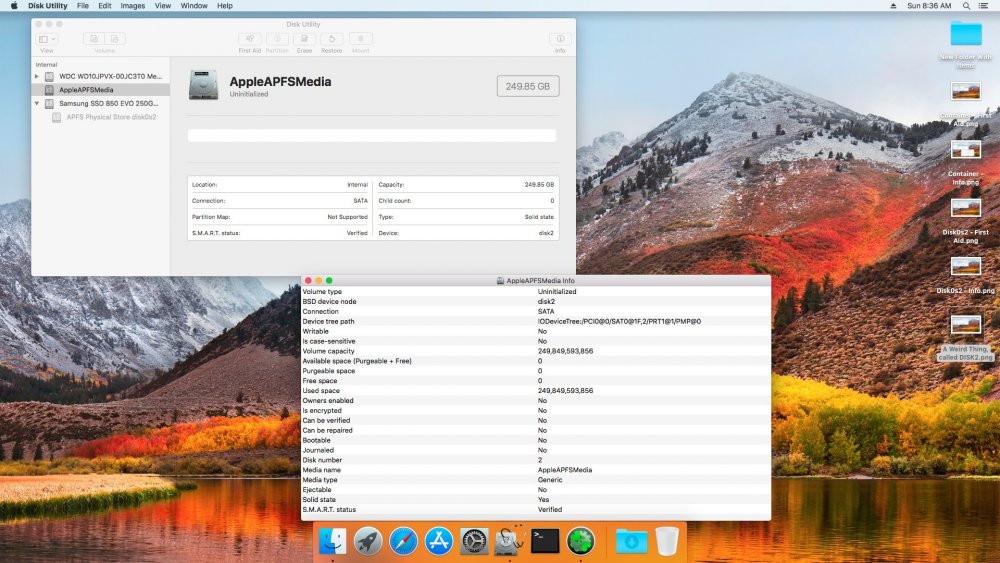Close the AppleAPFSMedia Info window

(x=308, y=281)
